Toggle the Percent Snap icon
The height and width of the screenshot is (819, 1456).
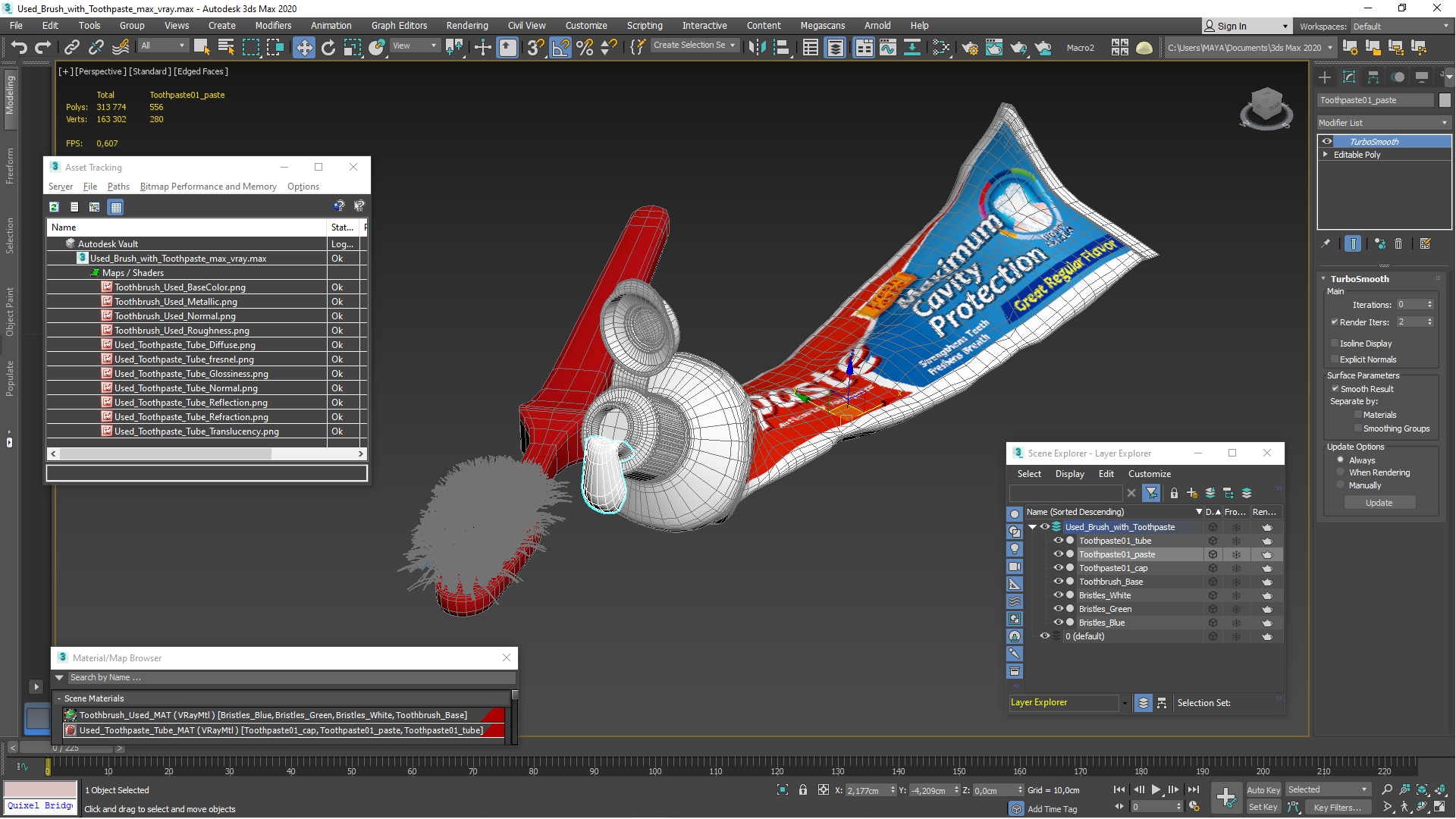[x=585, y=47]
